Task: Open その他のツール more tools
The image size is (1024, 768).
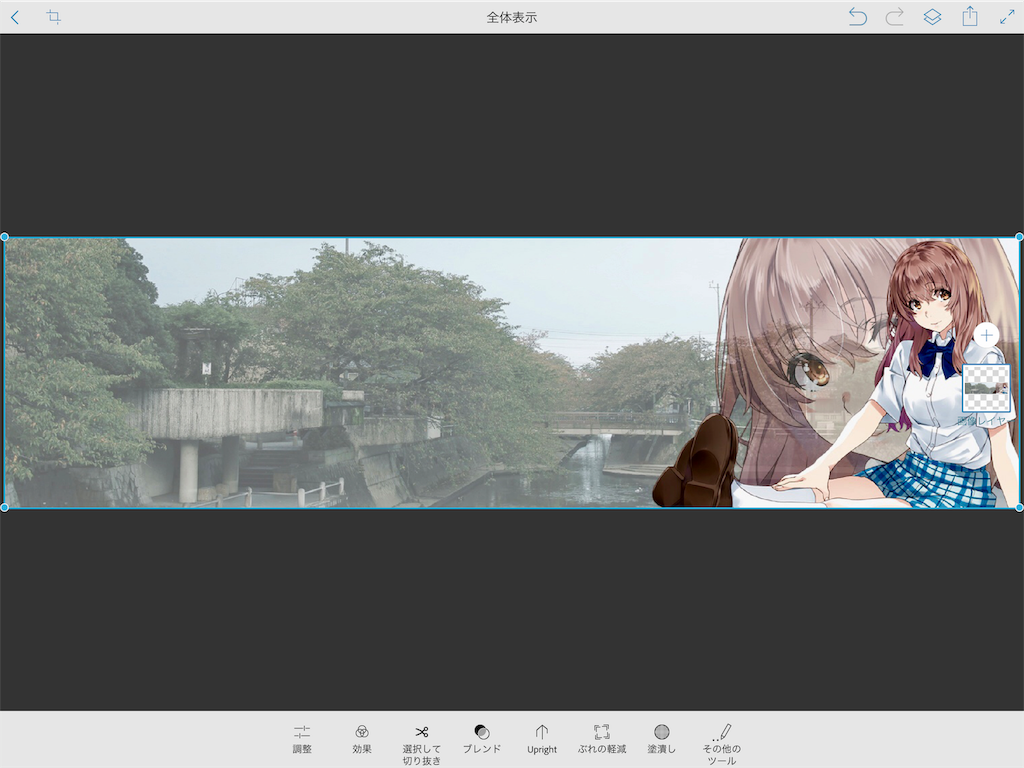Action: (722, 745)
